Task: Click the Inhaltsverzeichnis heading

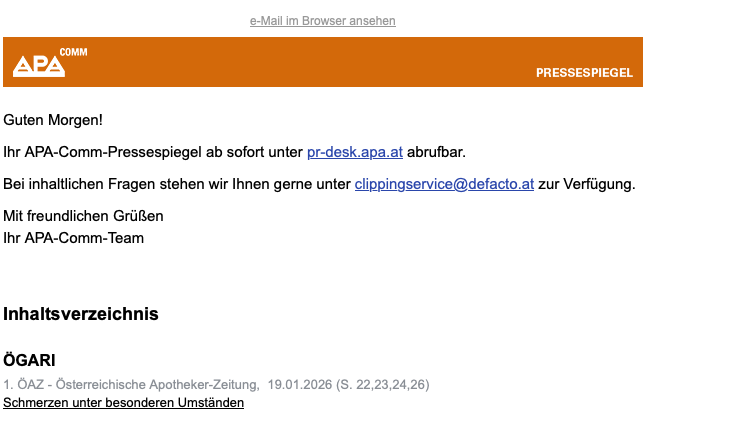Action: click(81, 314)
